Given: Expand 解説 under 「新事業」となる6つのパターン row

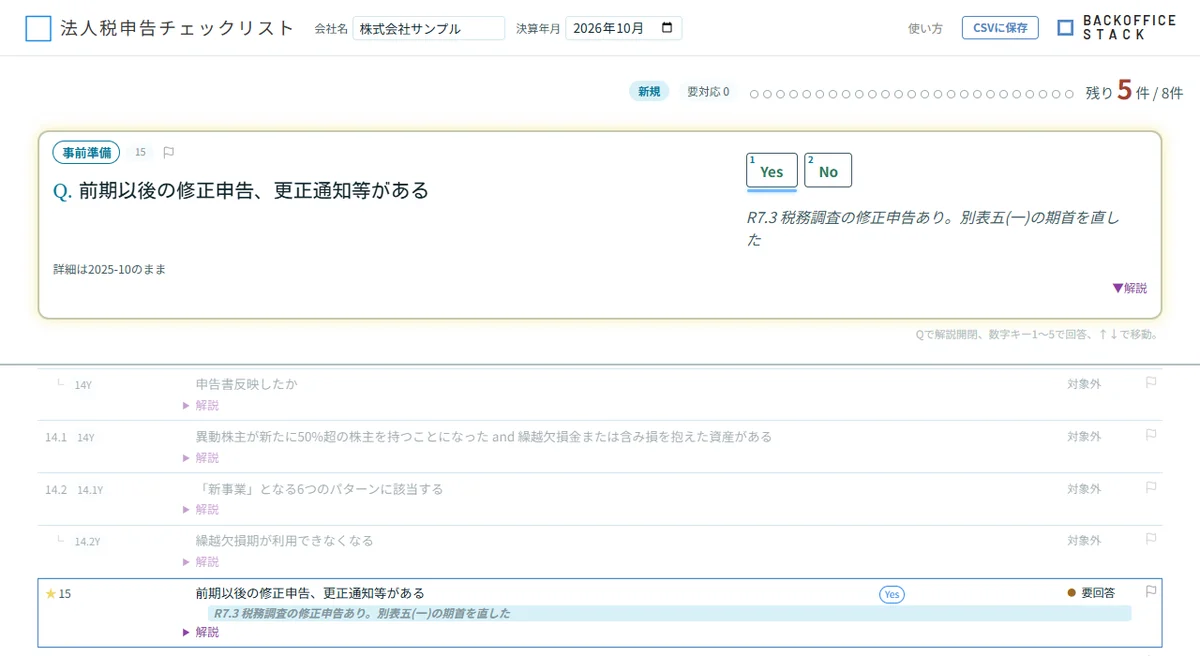Looking at the screenshot, I should coord(201,509).
